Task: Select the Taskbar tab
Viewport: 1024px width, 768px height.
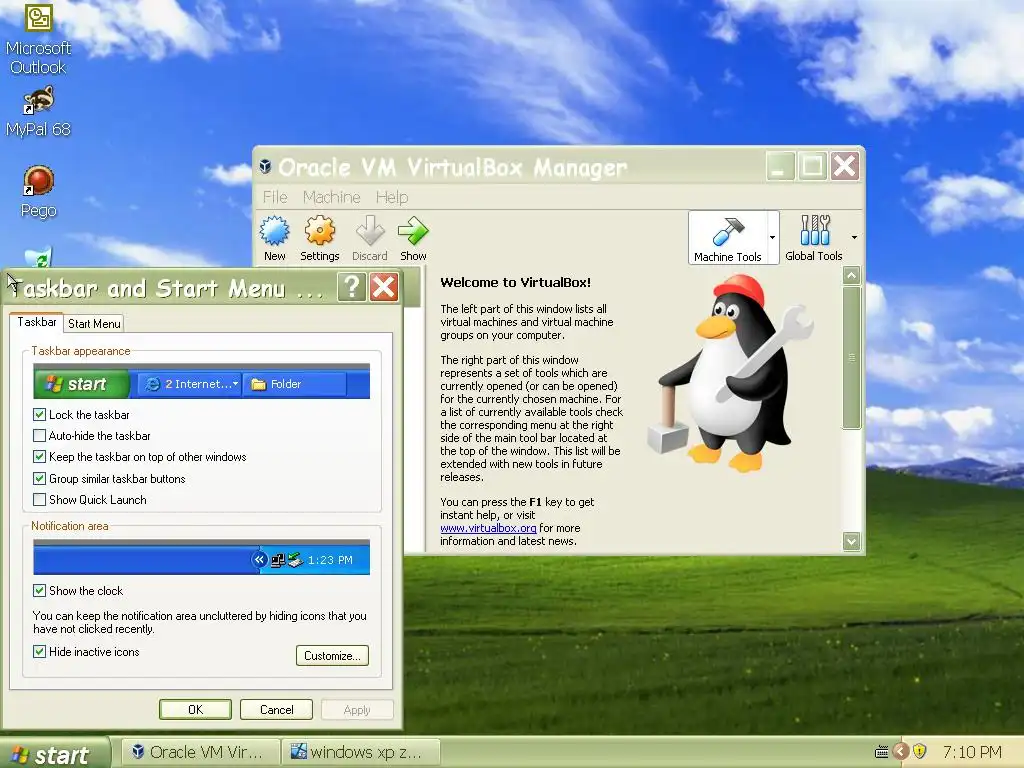Action: (37, 322)
